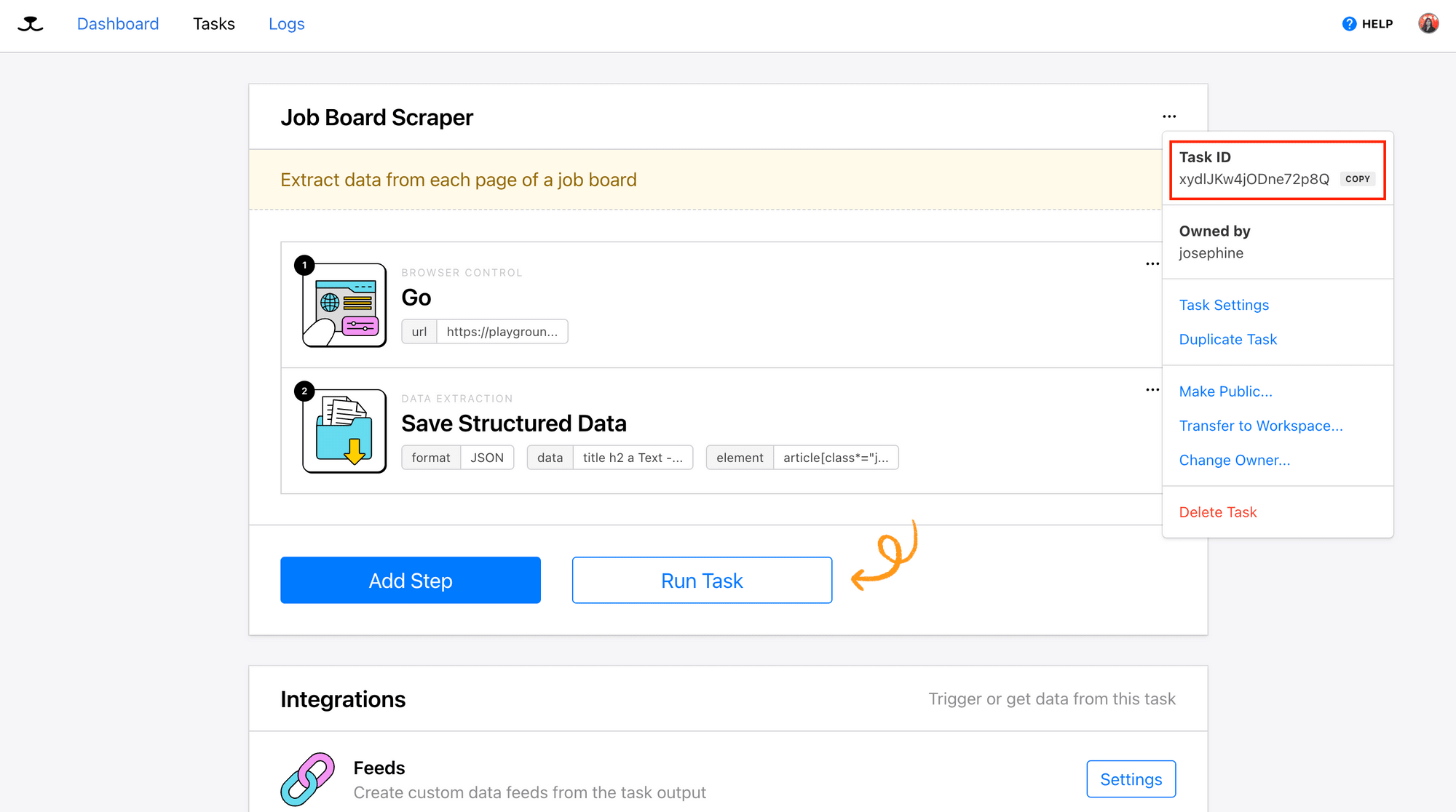
Task: Click the Go step browser icon
Action: (344, 305)
